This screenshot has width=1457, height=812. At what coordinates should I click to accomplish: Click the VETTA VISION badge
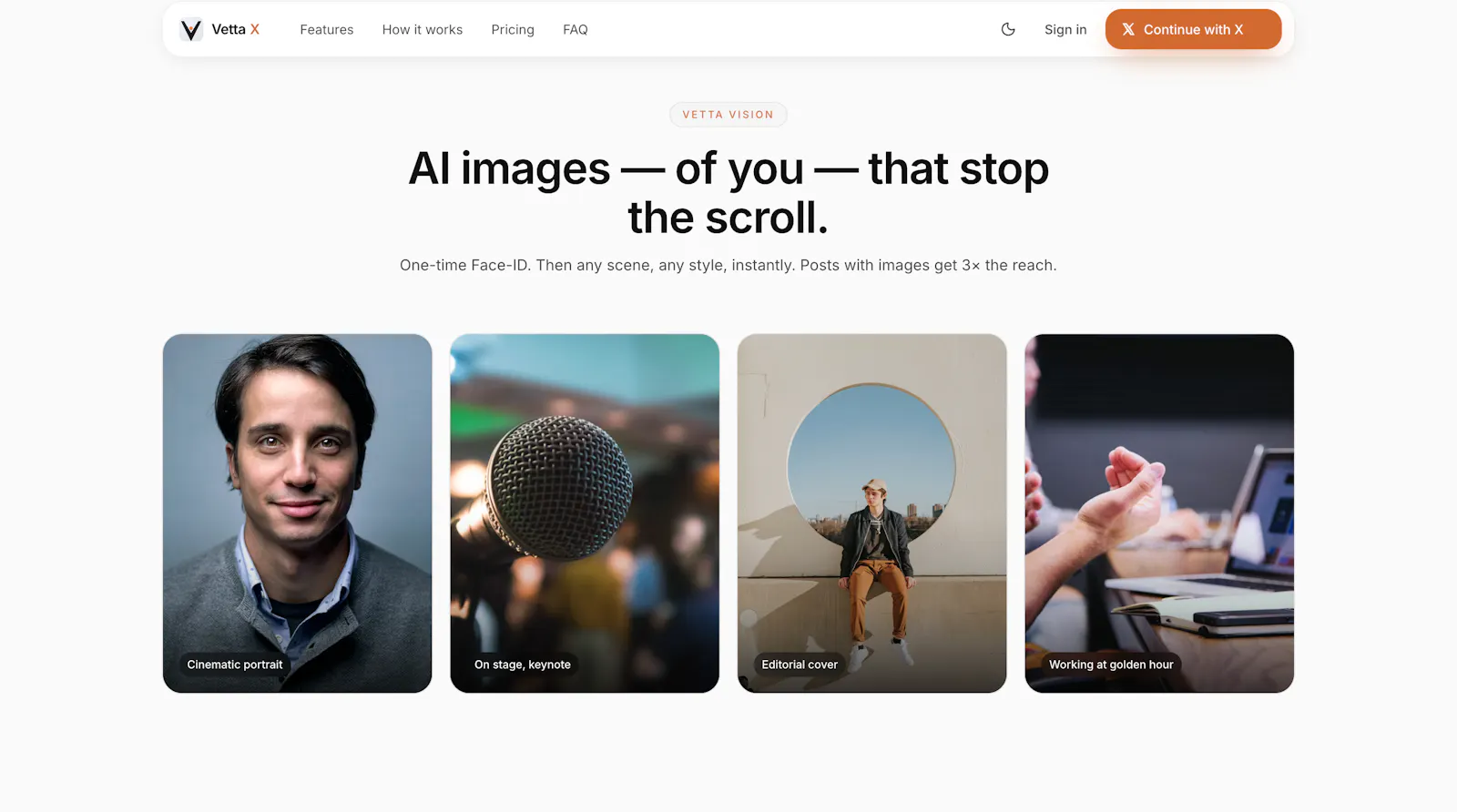728,115
